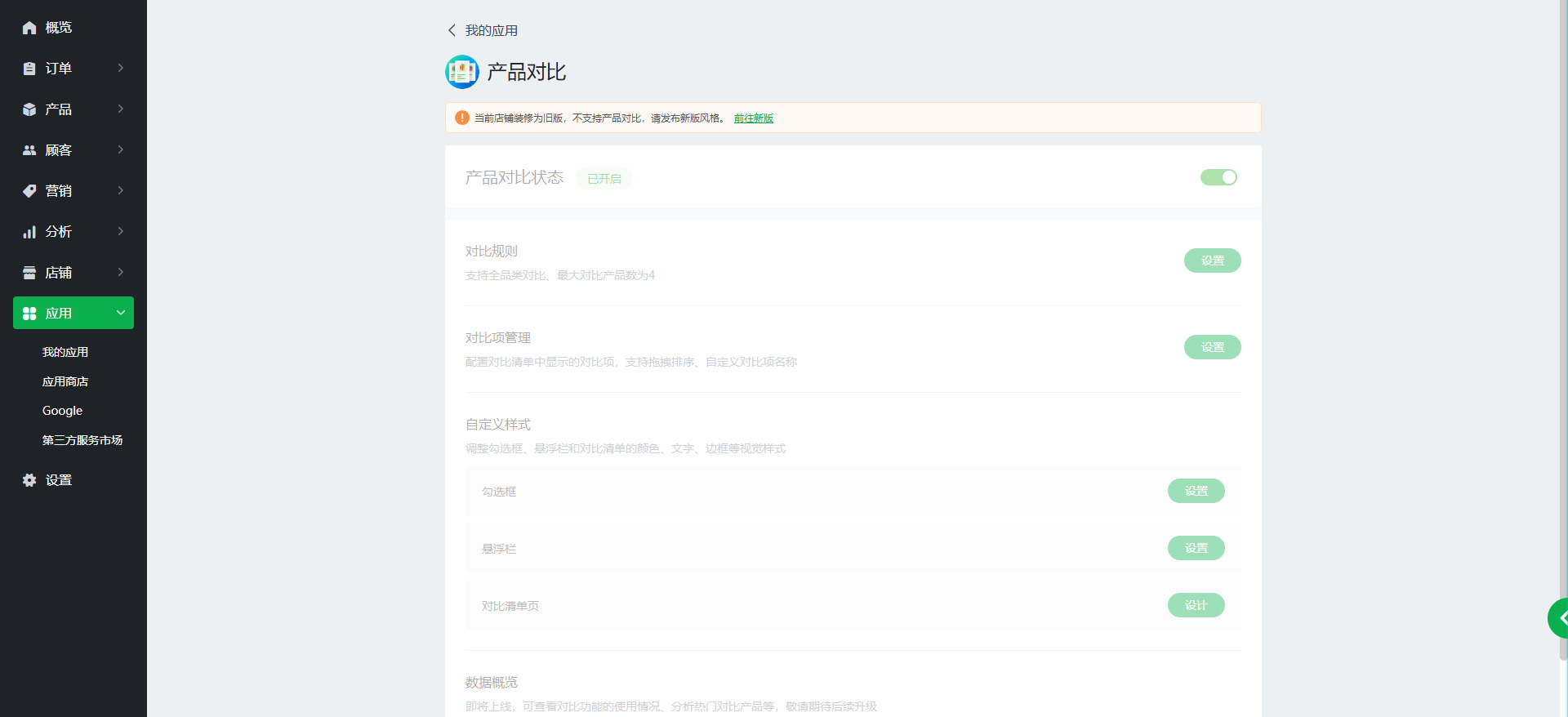This screenshot has height=717, width=1568.
Task: Click the bar chart icon for 分析
Action: point(29,232)
